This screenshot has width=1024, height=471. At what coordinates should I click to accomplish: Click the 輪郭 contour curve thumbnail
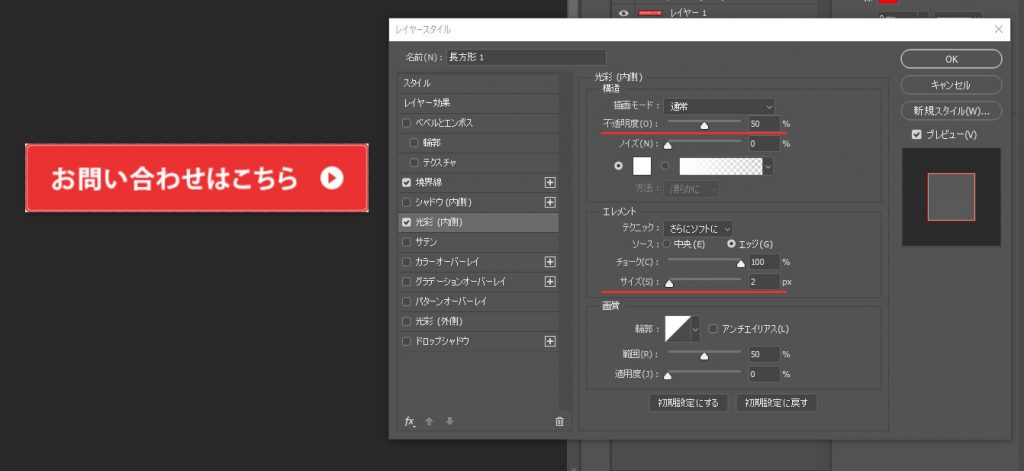(x=679, y=328)
